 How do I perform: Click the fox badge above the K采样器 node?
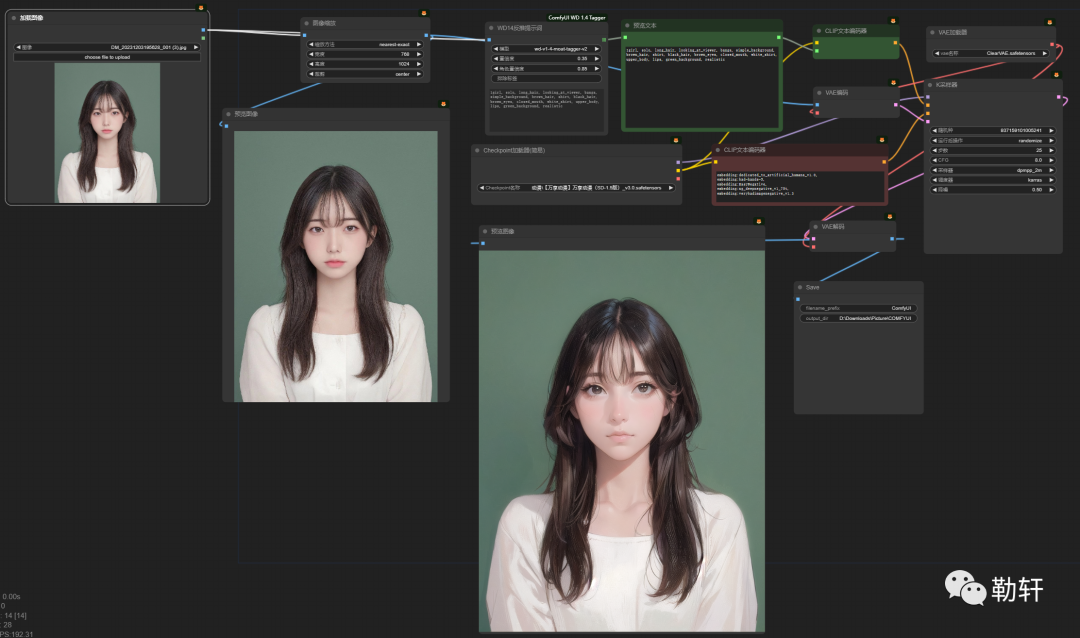pyautogui.click(x=1057, y=75)
